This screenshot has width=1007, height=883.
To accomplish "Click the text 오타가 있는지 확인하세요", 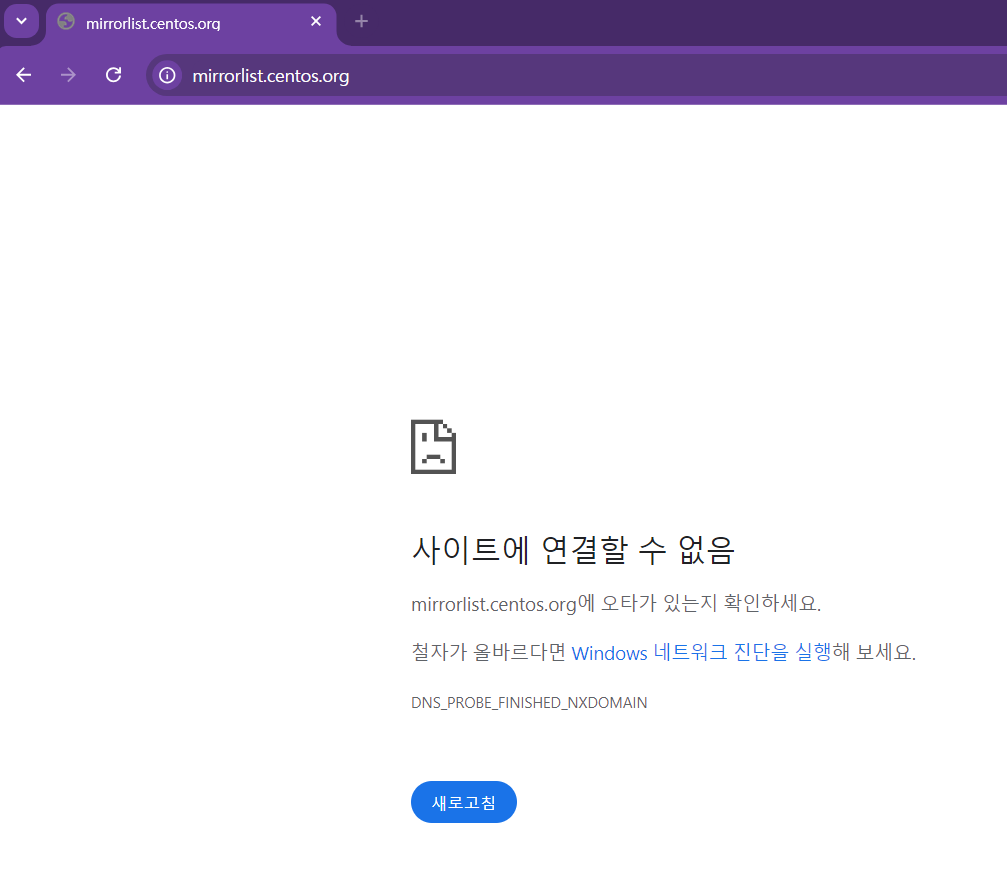I will tap(710, 603).
